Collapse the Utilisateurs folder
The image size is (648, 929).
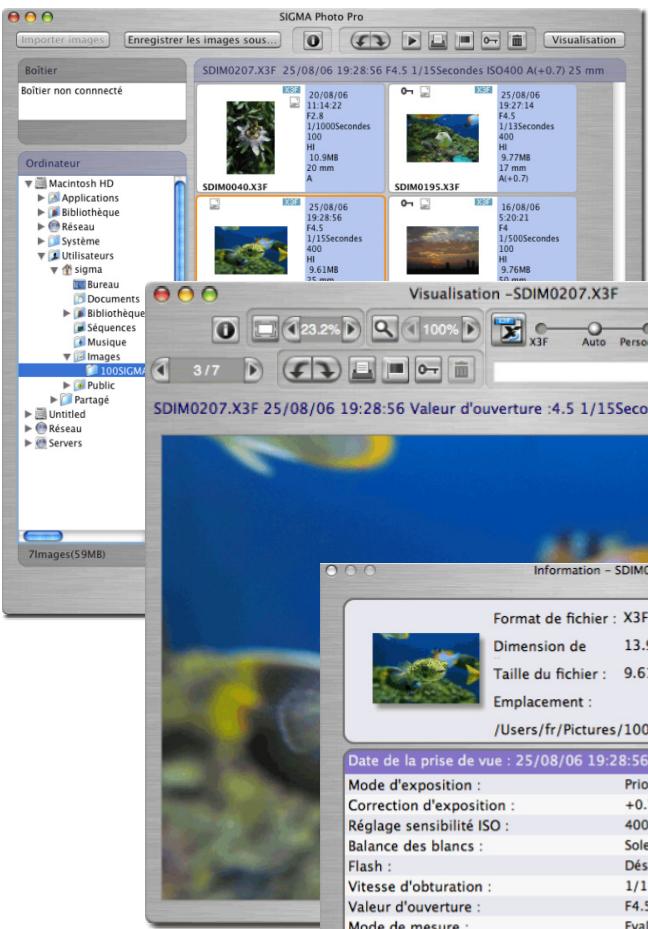click(x=41, y=256)
